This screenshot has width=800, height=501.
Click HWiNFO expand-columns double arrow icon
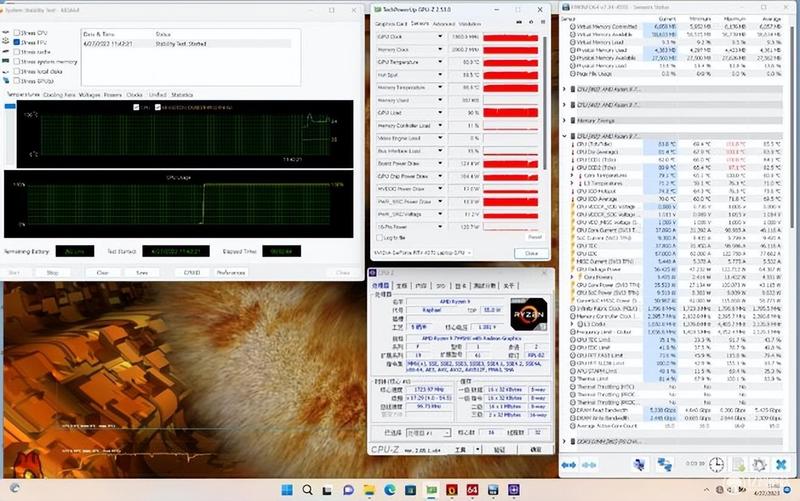[568, 465]
